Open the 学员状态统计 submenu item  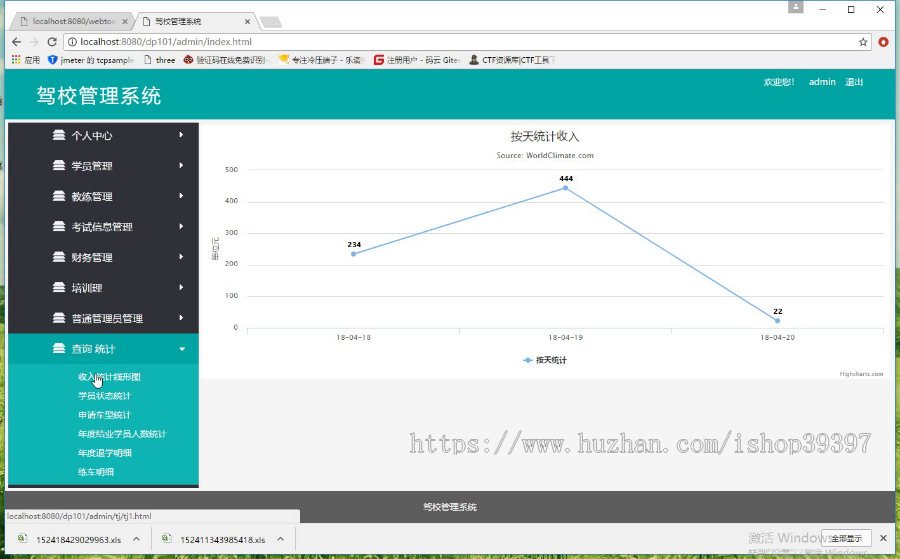click(104, 396)
